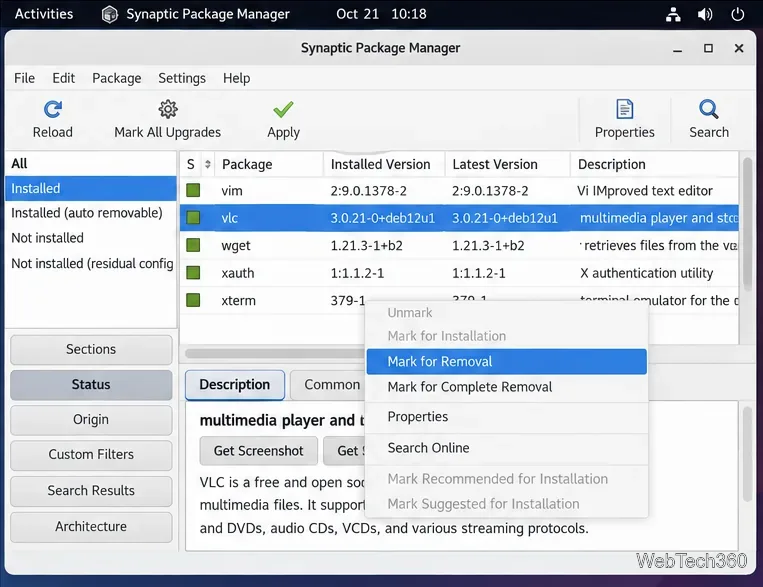Select Properties in the context menu
763x587 pixels.
(507, 417)
